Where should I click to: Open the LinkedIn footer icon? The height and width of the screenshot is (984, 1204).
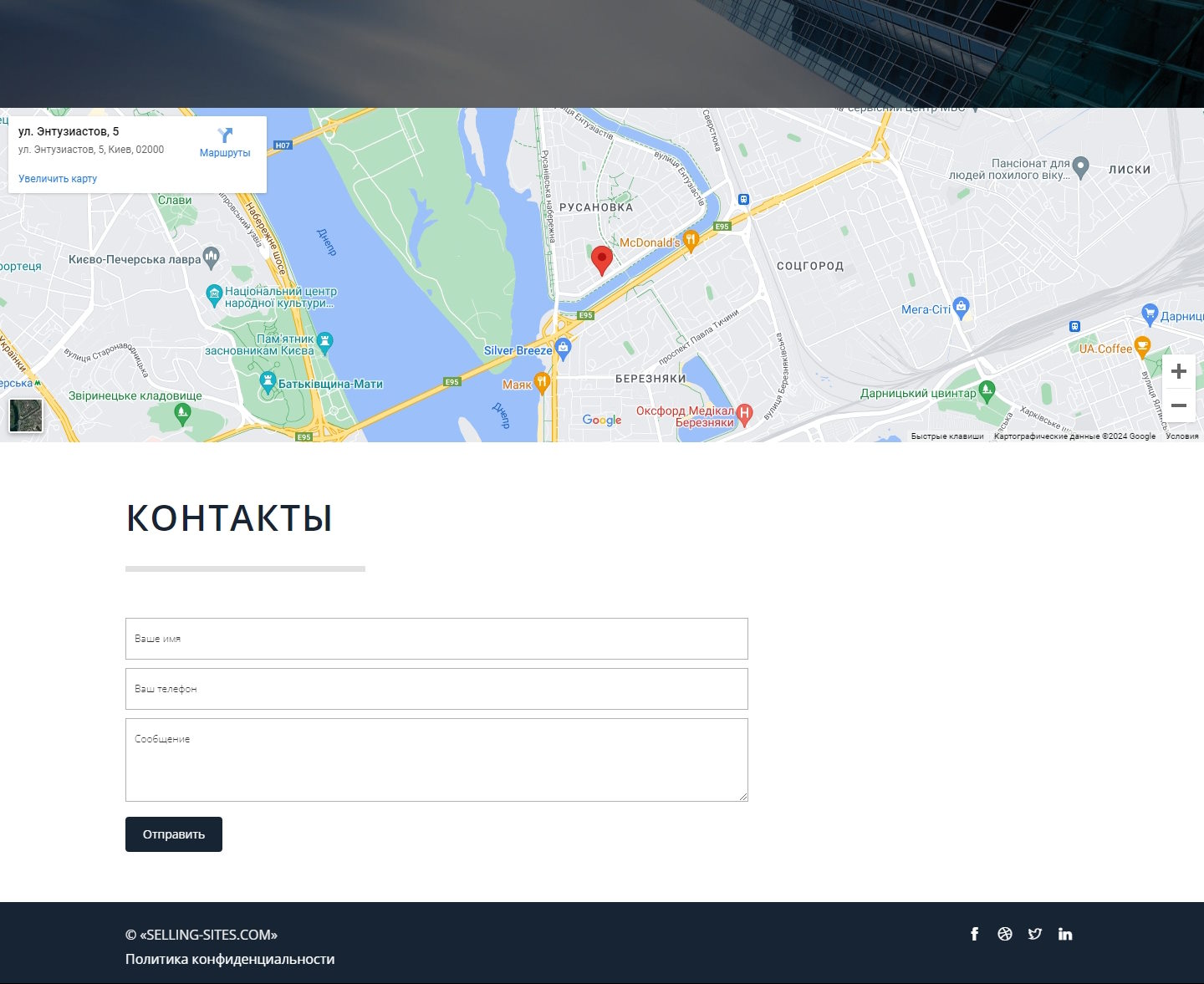coord(1065,934)
